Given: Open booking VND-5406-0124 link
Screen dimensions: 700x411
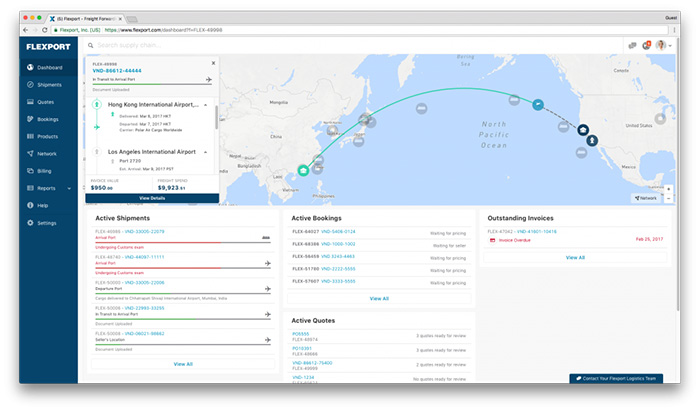Looking at the screenshot, I should 338,232.
